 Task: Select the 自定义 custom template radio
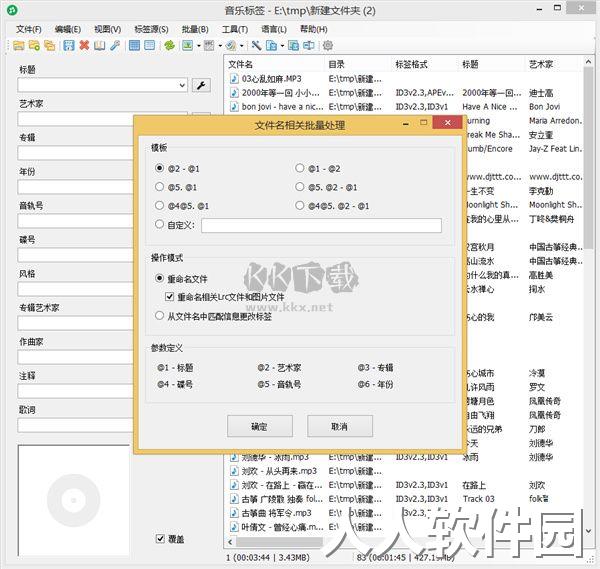coord(160,224)
